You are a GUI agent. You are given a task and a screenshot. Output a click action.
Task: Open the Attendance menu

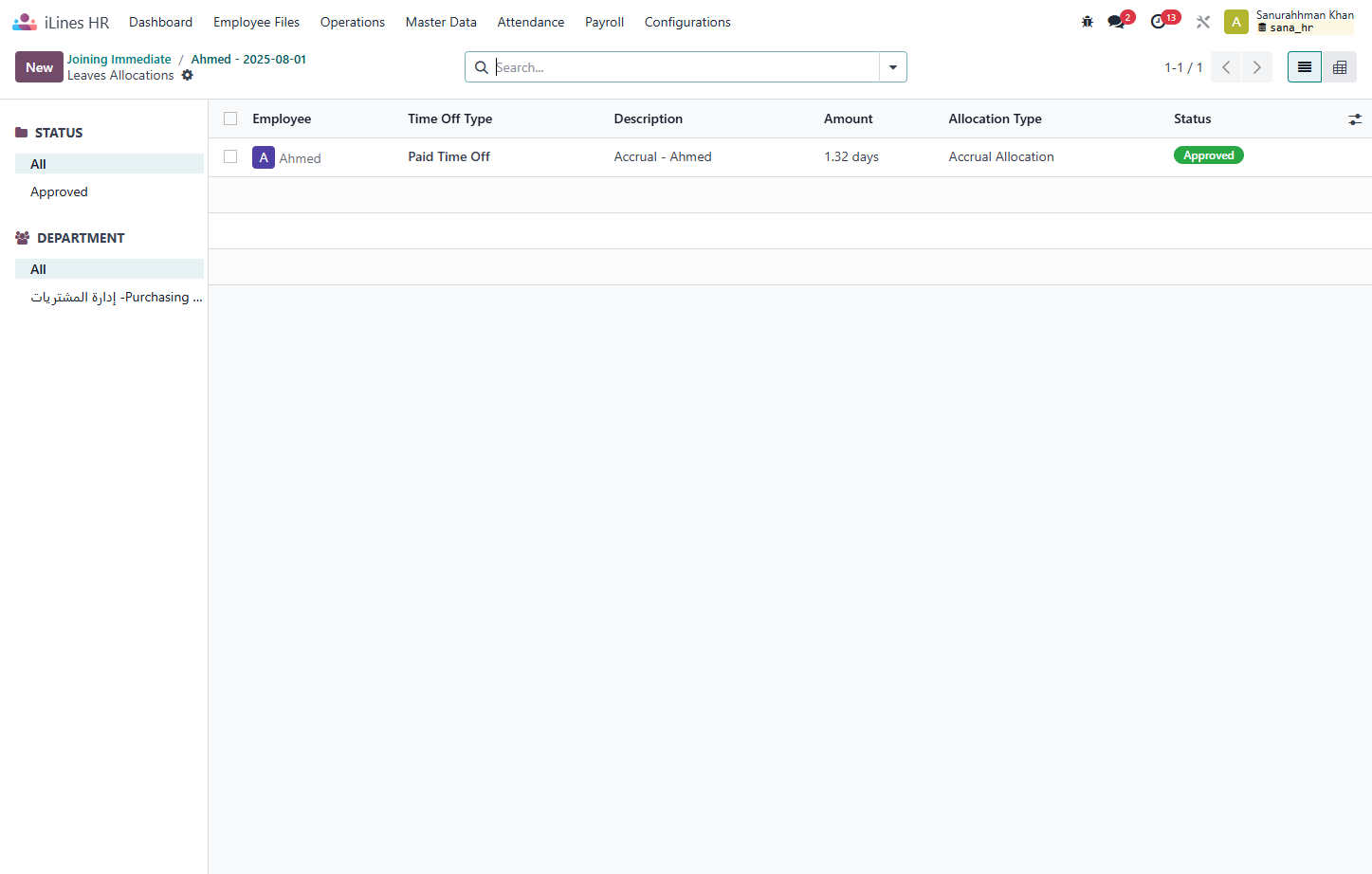531,22
